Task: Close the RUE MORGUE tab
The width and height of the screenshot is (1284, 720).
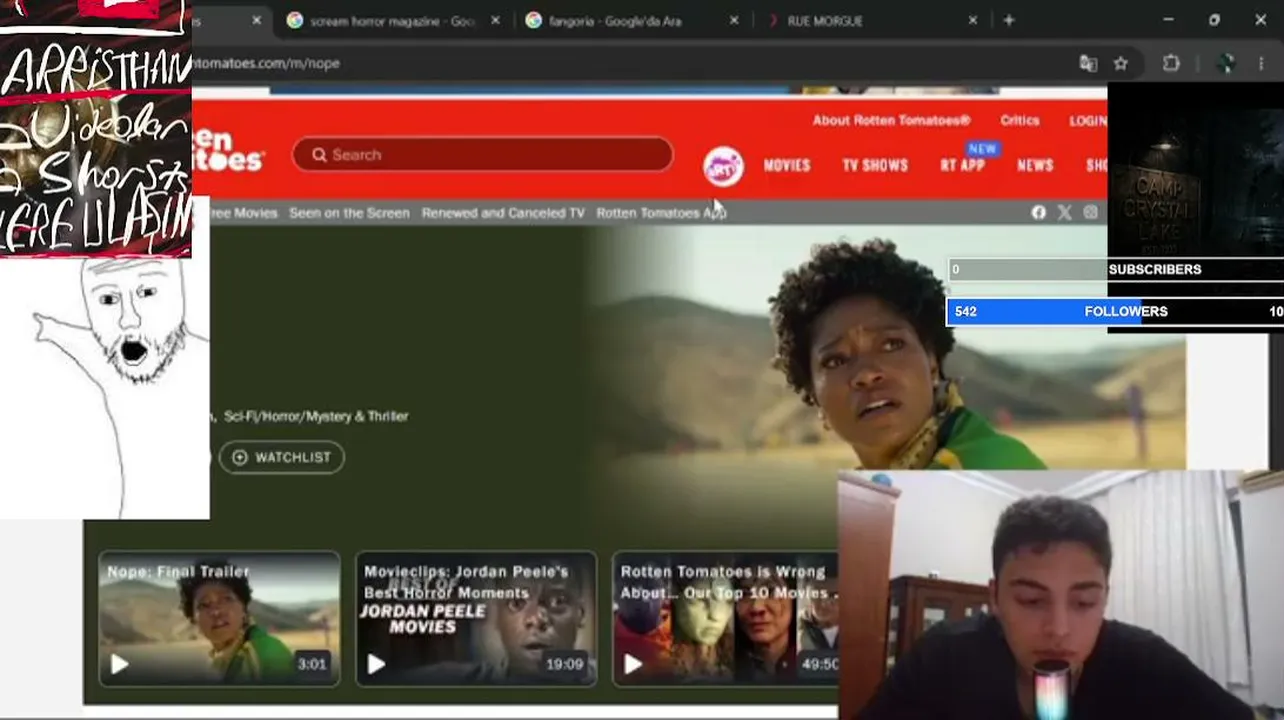Action: pyautogui.click(x=972, y=20)
